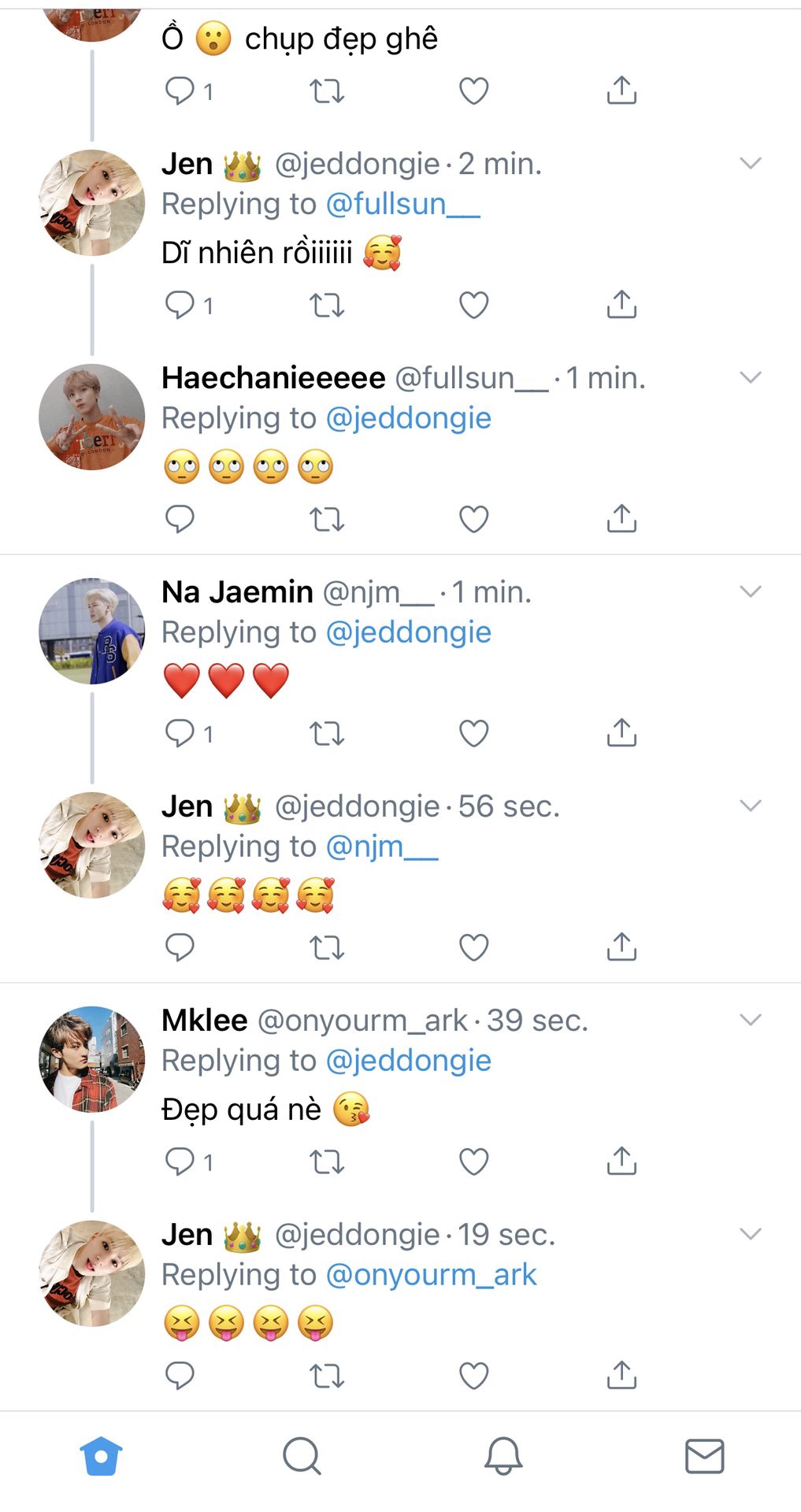Screen dimensions: 801x1512
Task: Open Mklee's profile picture
Action: [x=91, y=1059]
